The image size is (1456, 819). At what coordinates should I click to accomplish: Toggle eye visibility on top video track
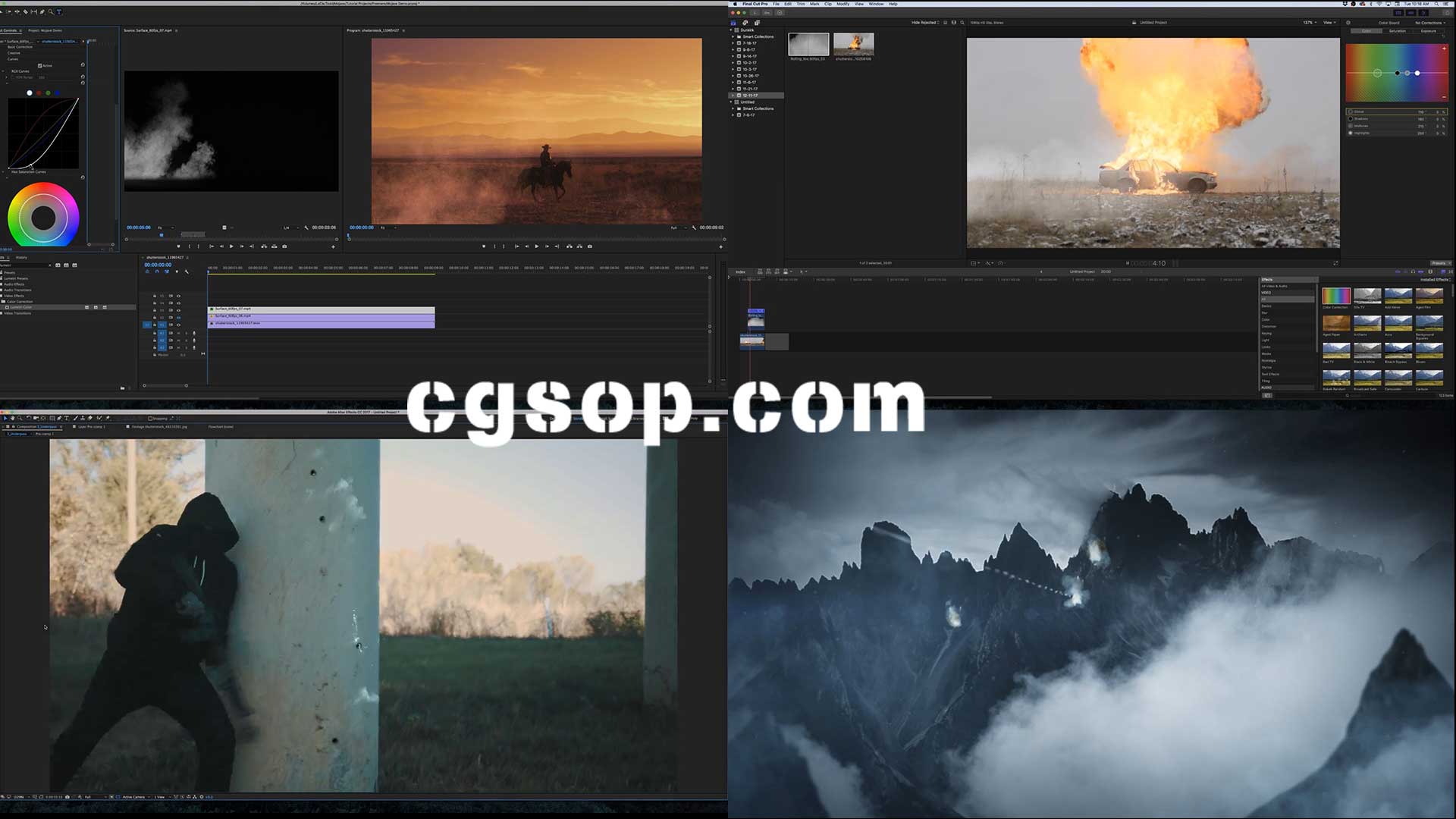pos(178,296)
